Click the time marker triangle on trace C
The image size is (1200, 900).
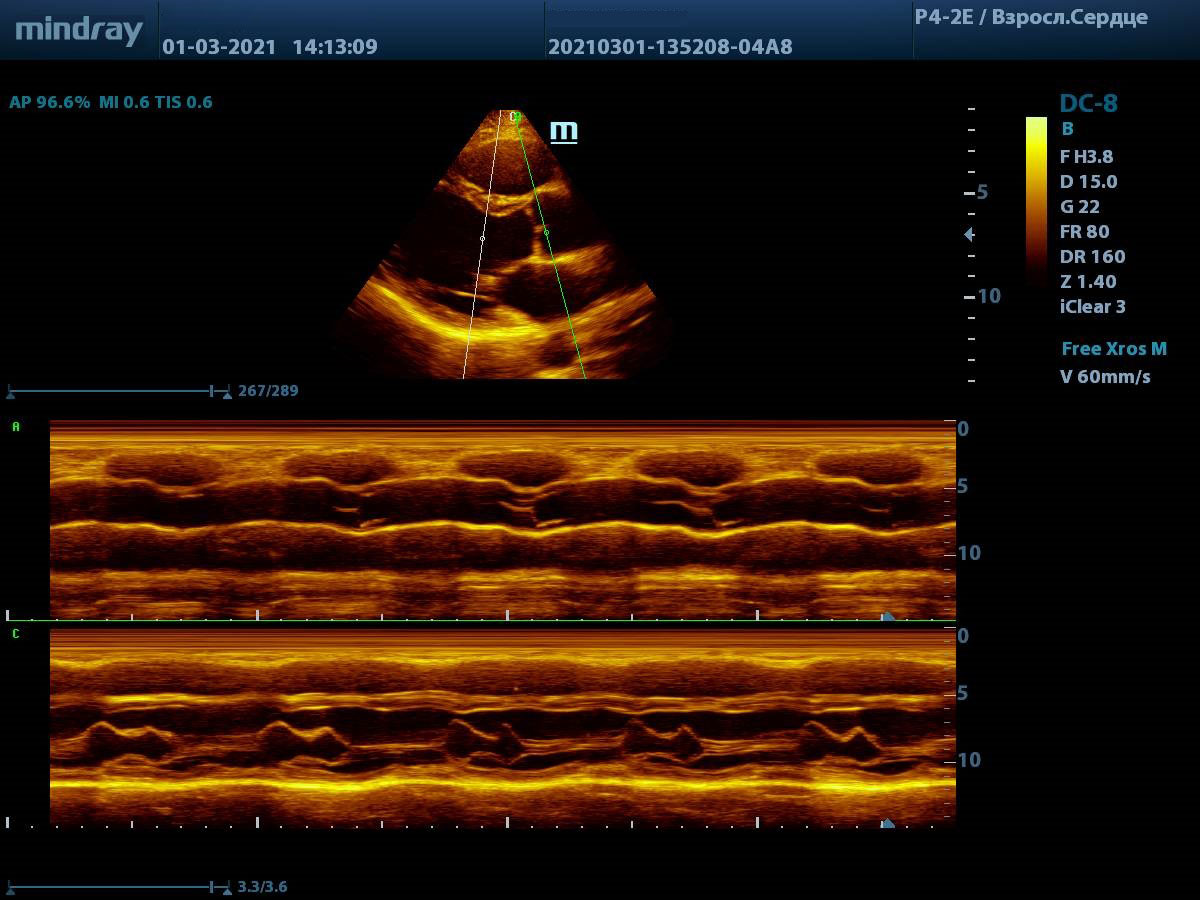pos(887,823)
